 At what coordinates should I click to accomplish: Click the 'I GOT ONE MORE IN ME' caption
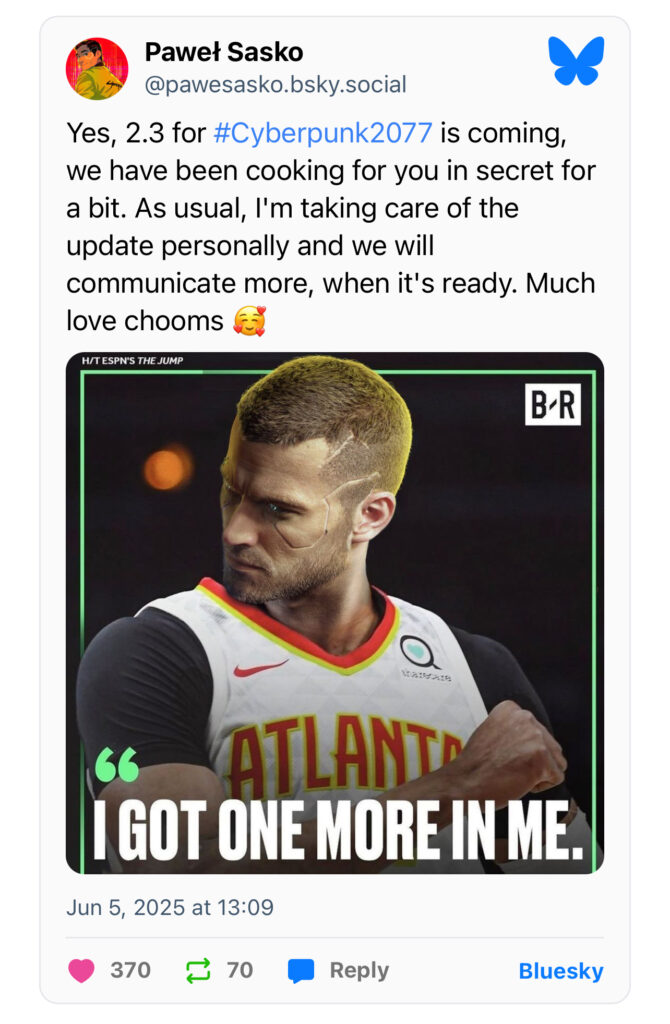[338, 831]
